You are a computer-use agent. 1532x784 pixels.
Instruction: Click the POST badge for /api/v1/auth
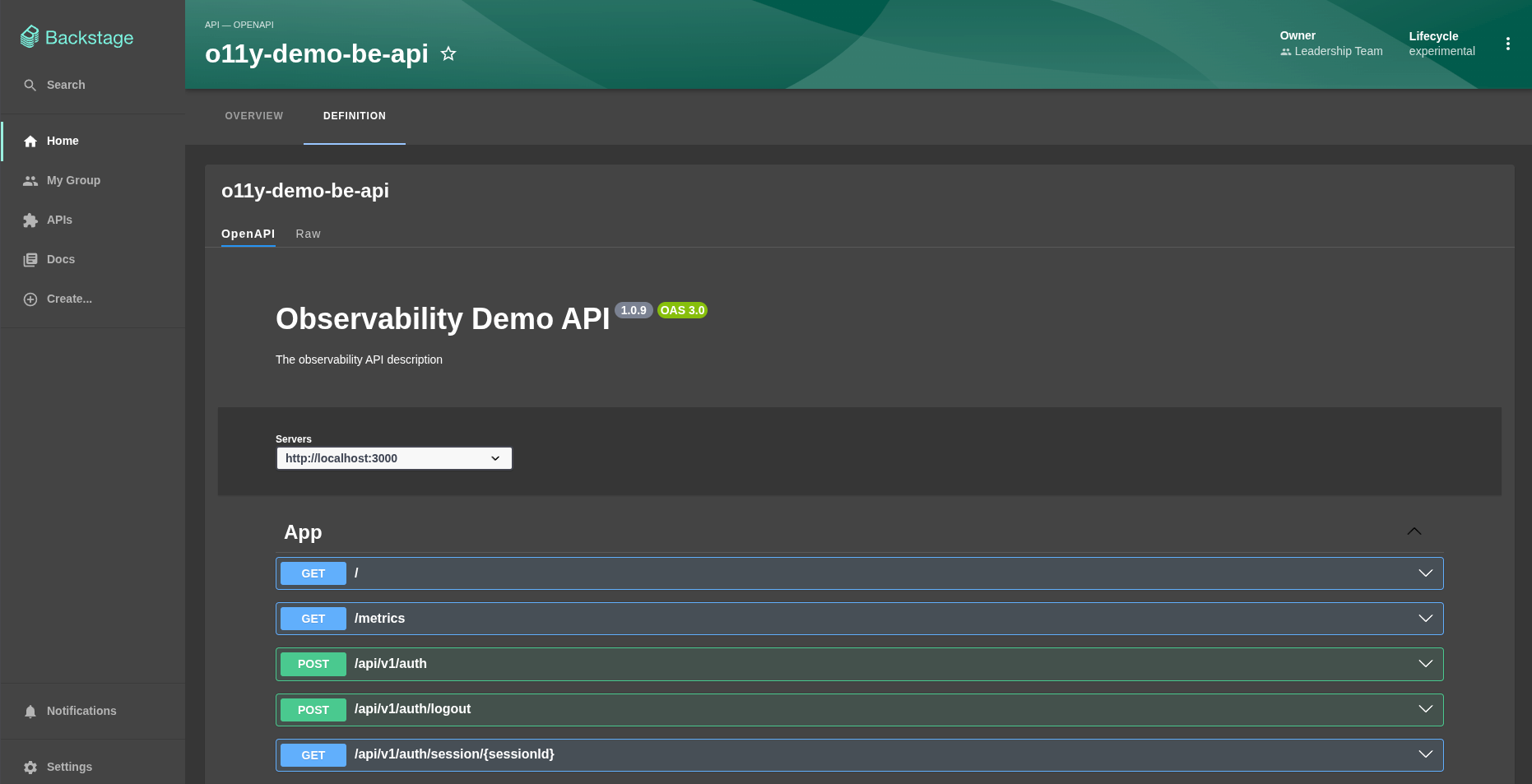313,664
